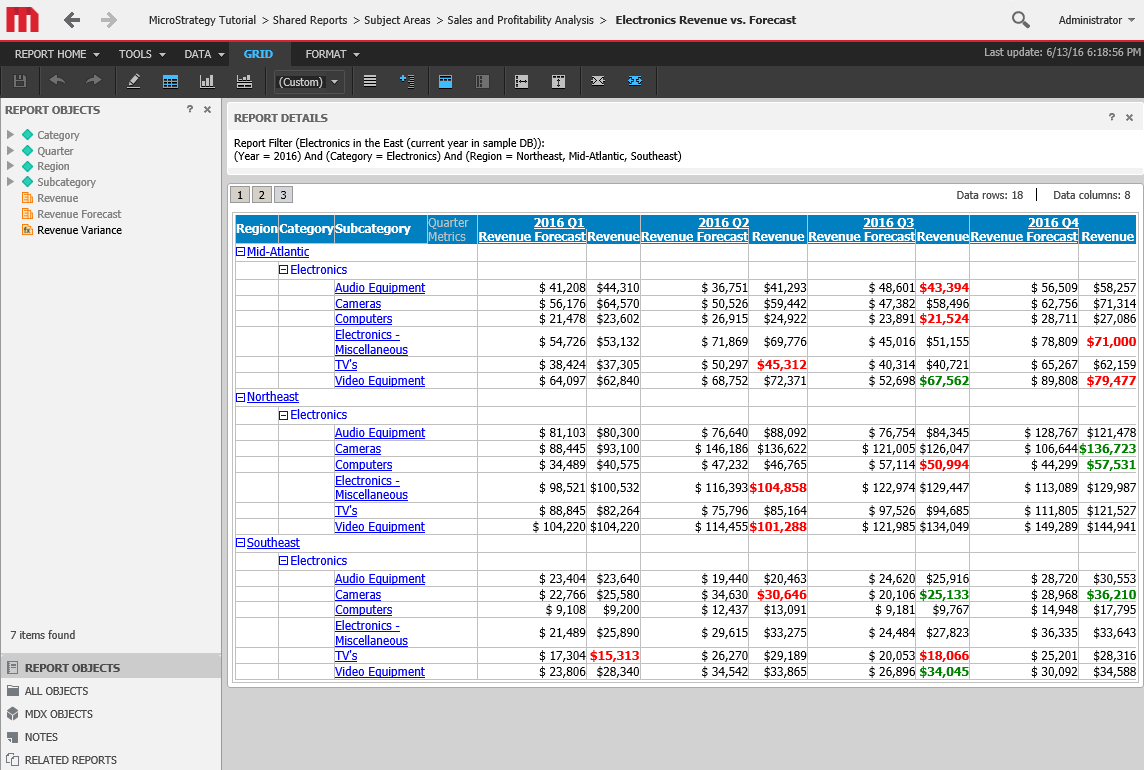
Task: Switch to Graph view icon
Action: [x=207, y=81]
